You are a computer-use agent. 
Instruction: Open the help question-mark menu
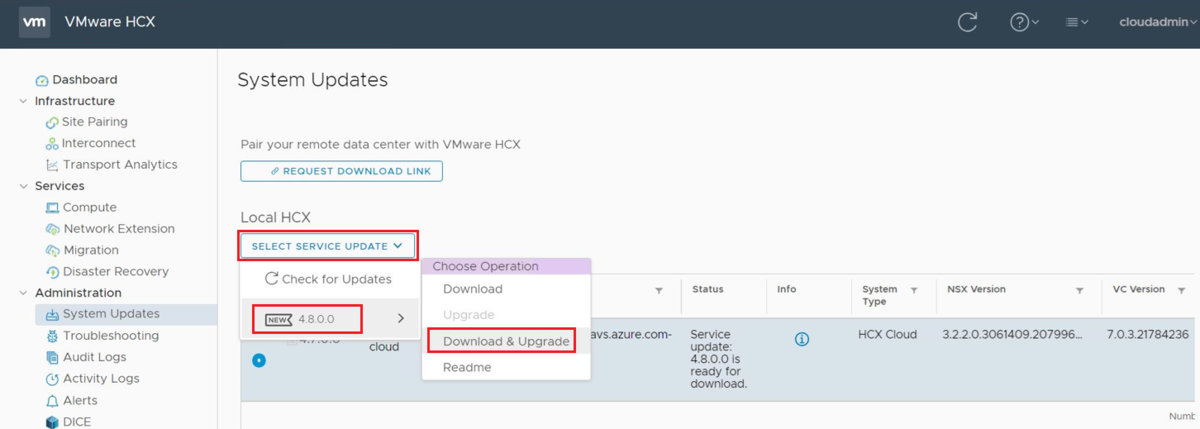tap(1024, 22)
